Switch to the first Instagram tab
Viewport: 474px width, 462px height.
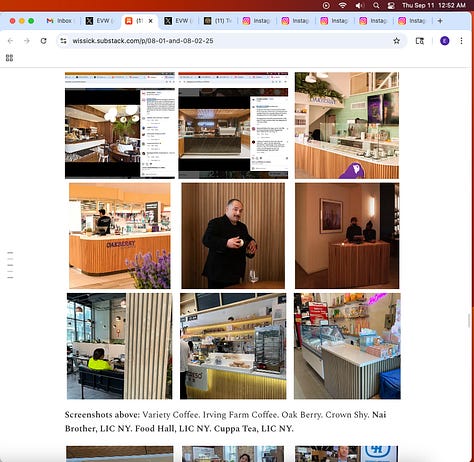pyautogui.click(x=256, y=21)
